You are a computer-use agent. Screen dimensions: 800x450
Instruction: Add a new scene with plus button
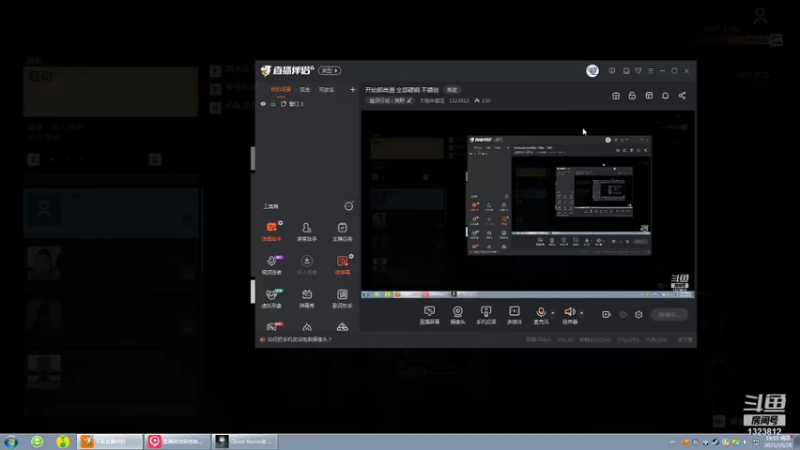pos(352,90)
